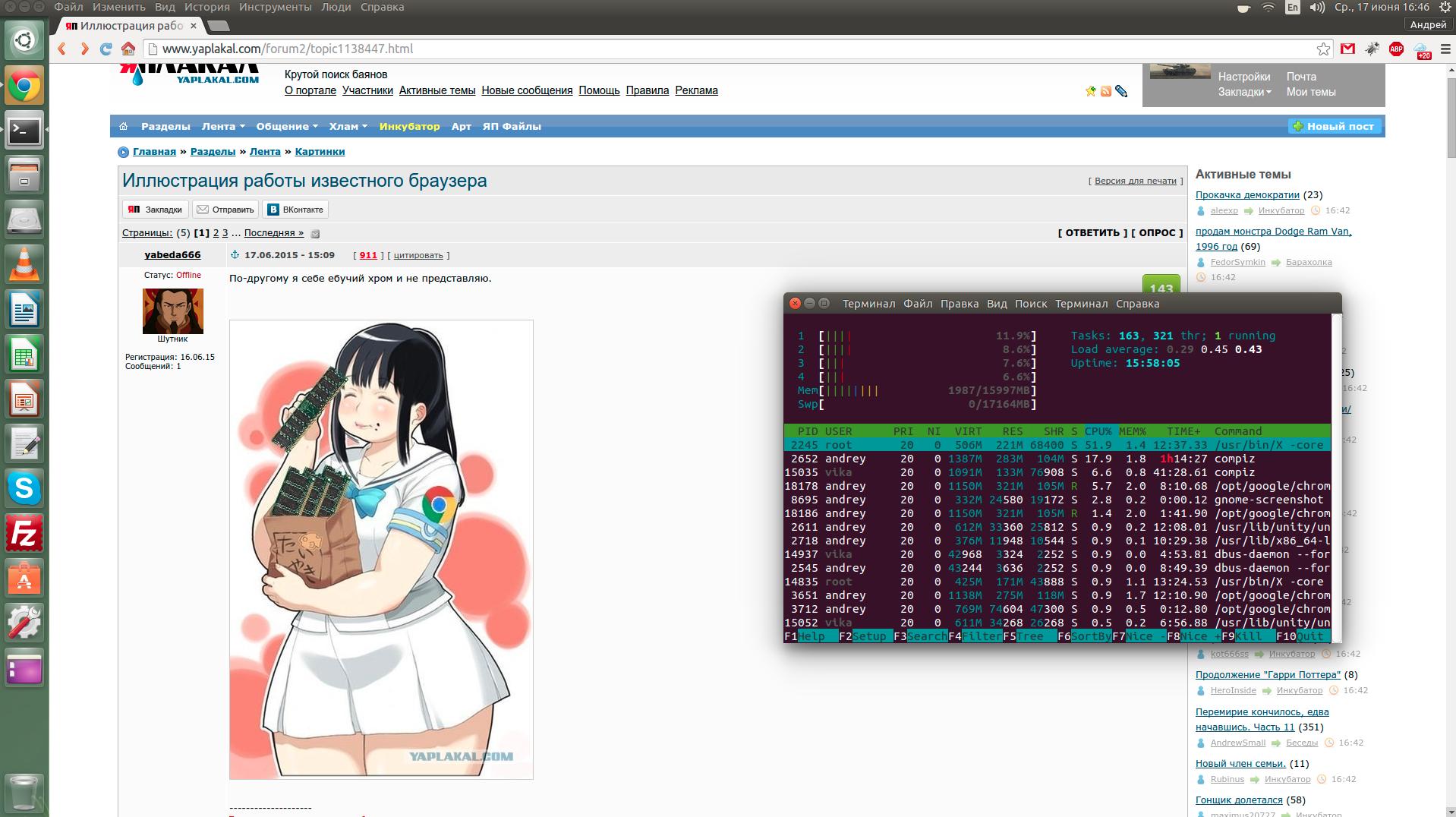1456x817 pixels.
Task: Open the Wi-Fi network indicator
Action: click(x=1268, y=8)
